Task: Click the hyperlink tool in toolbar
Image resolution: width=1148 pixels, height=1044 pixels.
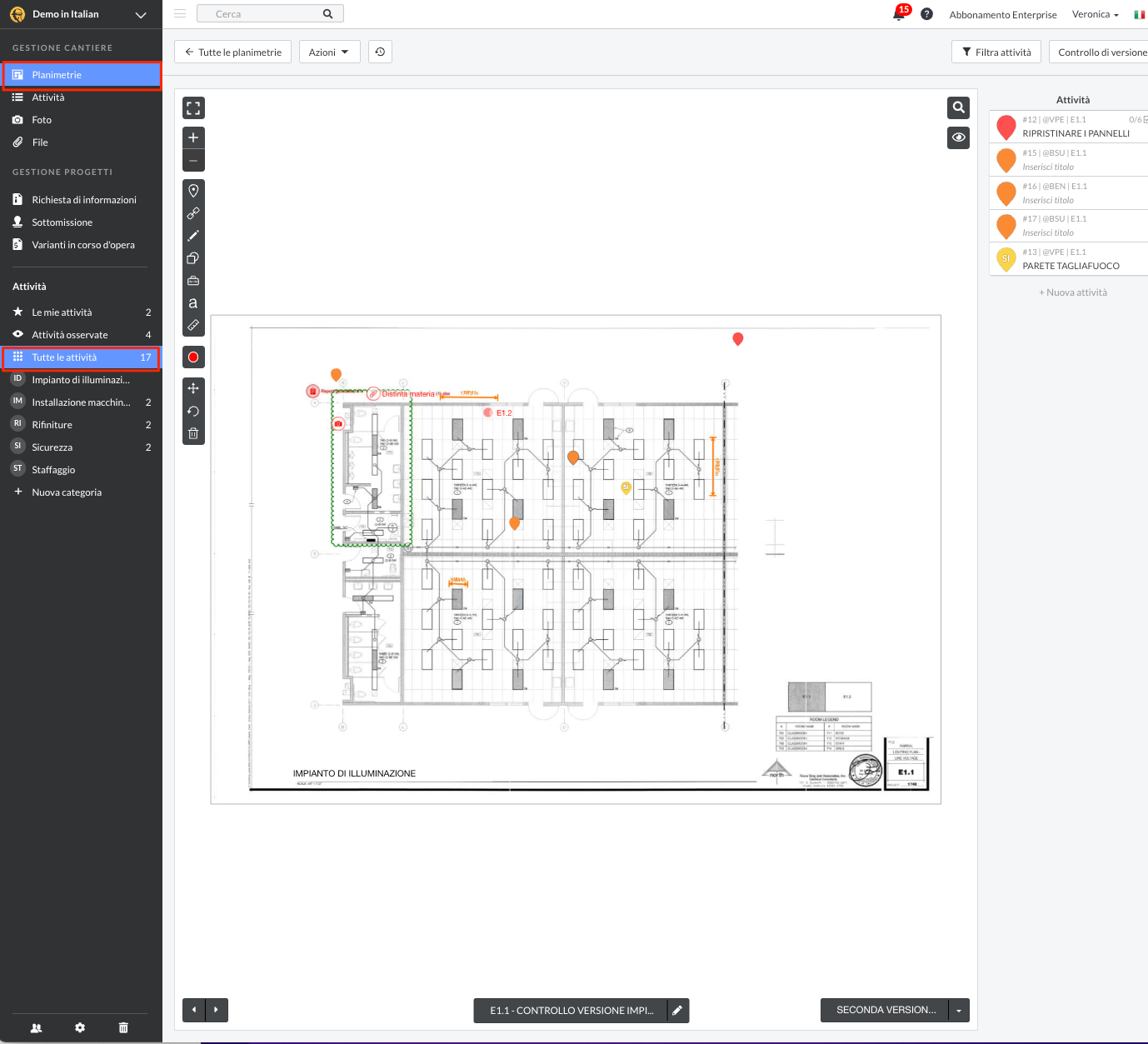Action: pyautogui.click(x=193, y=213)
